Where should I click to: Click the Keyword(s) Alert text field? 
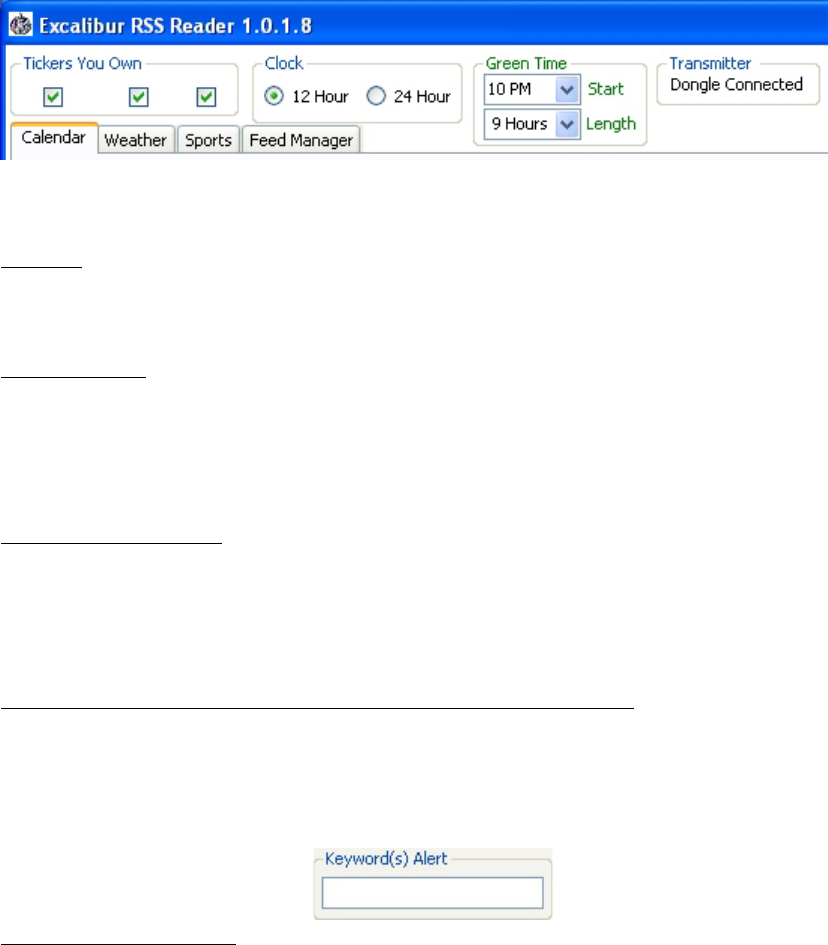tap(433, 893)
